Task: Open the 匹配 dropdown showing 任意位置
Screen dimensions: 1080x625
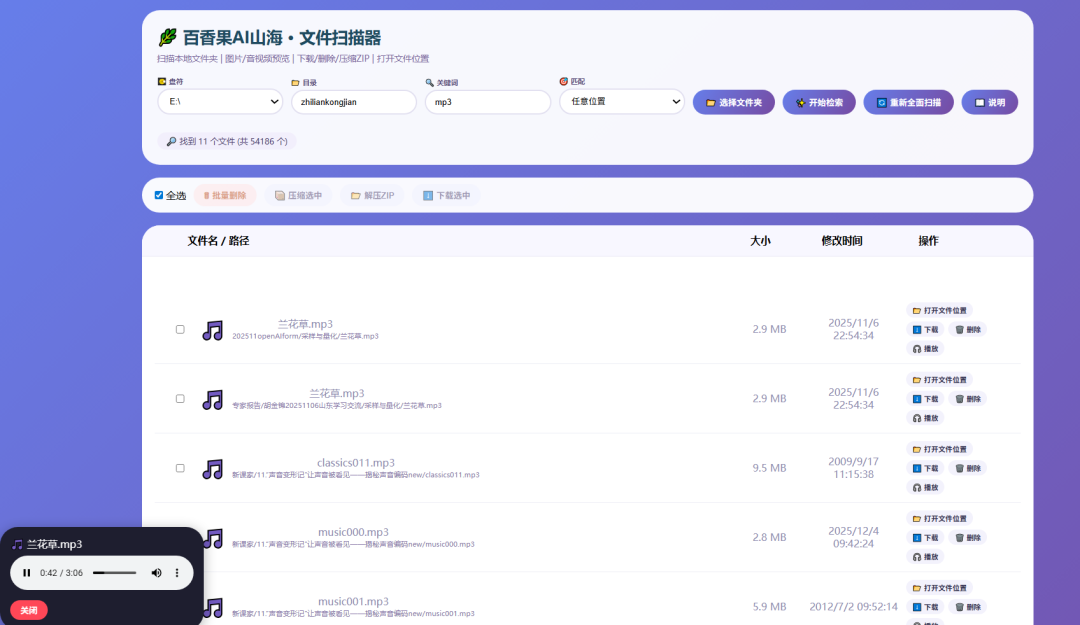Action: tap(622, 101)
